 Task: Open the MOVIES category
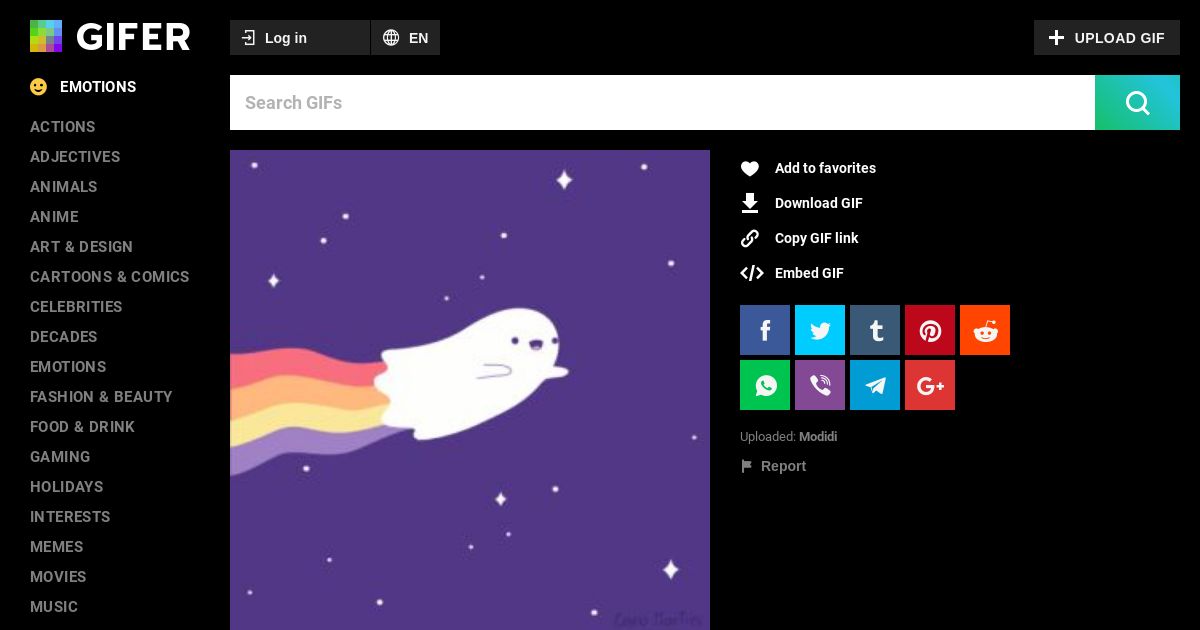click(58, 577)
